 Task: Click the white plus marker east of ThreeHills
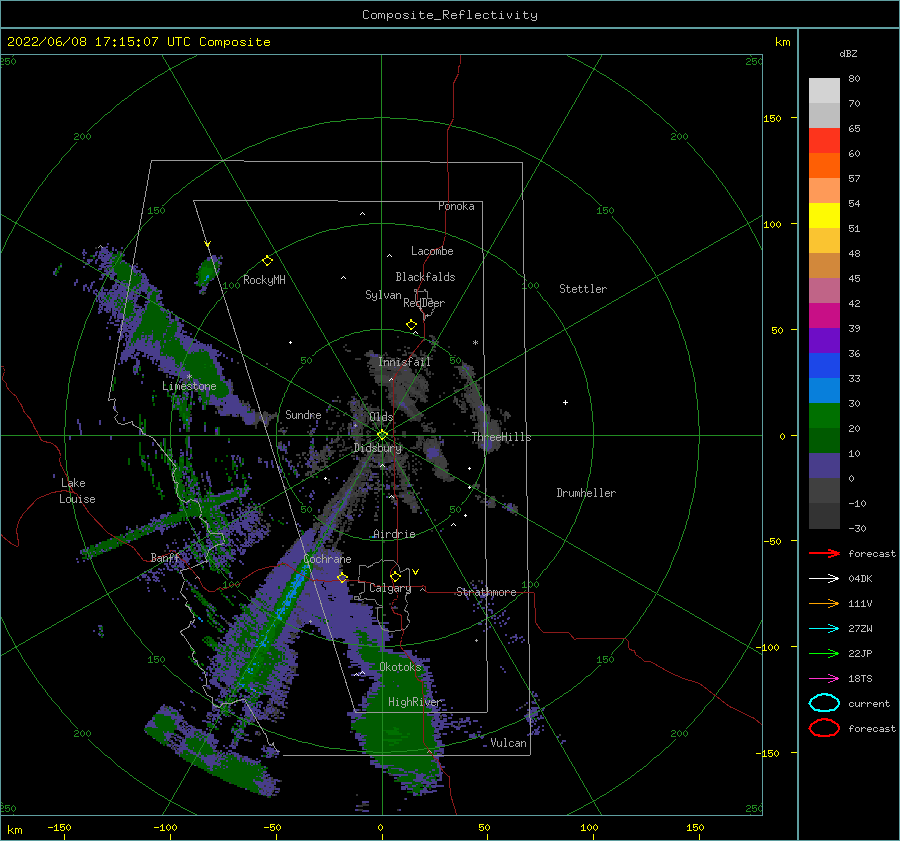[565, 402]
